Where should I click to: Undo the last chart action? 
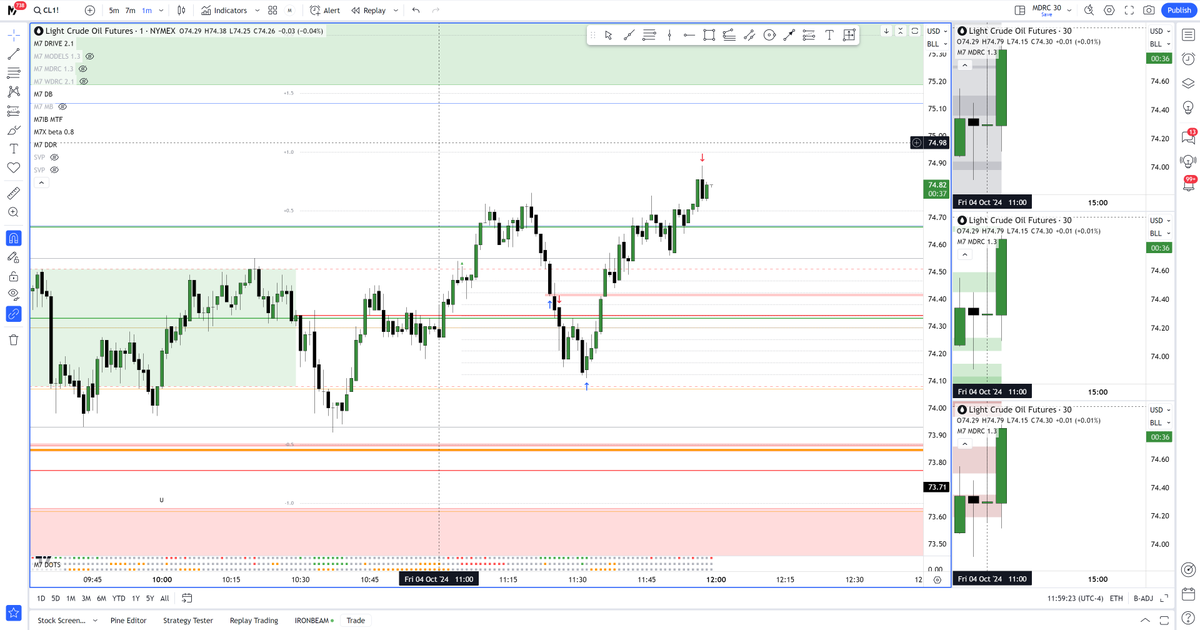(x=416, y=10)
